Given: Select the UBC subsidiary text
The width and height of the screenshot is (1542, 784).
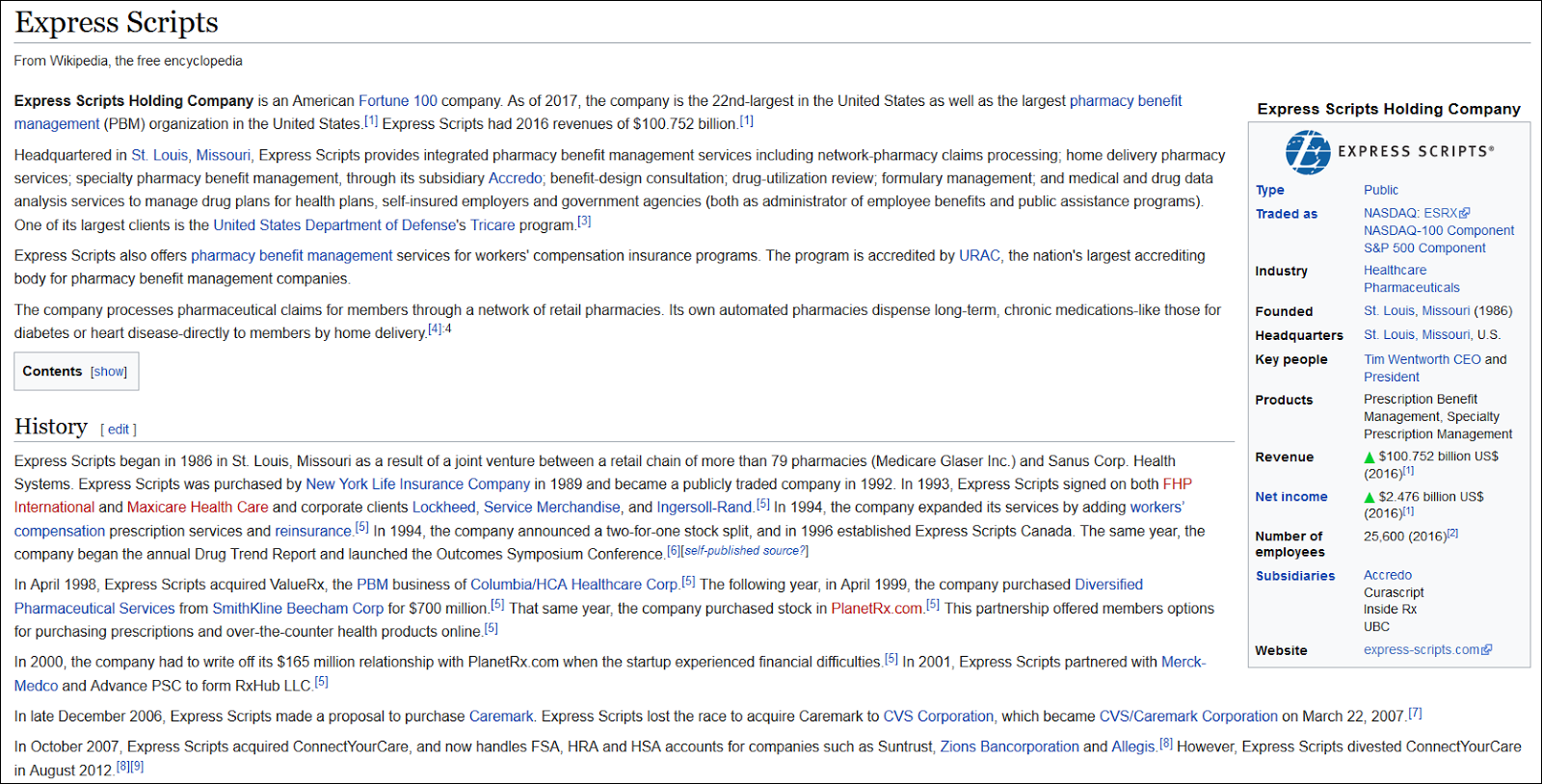Looking at the screenshot, I should point(1376,627).
